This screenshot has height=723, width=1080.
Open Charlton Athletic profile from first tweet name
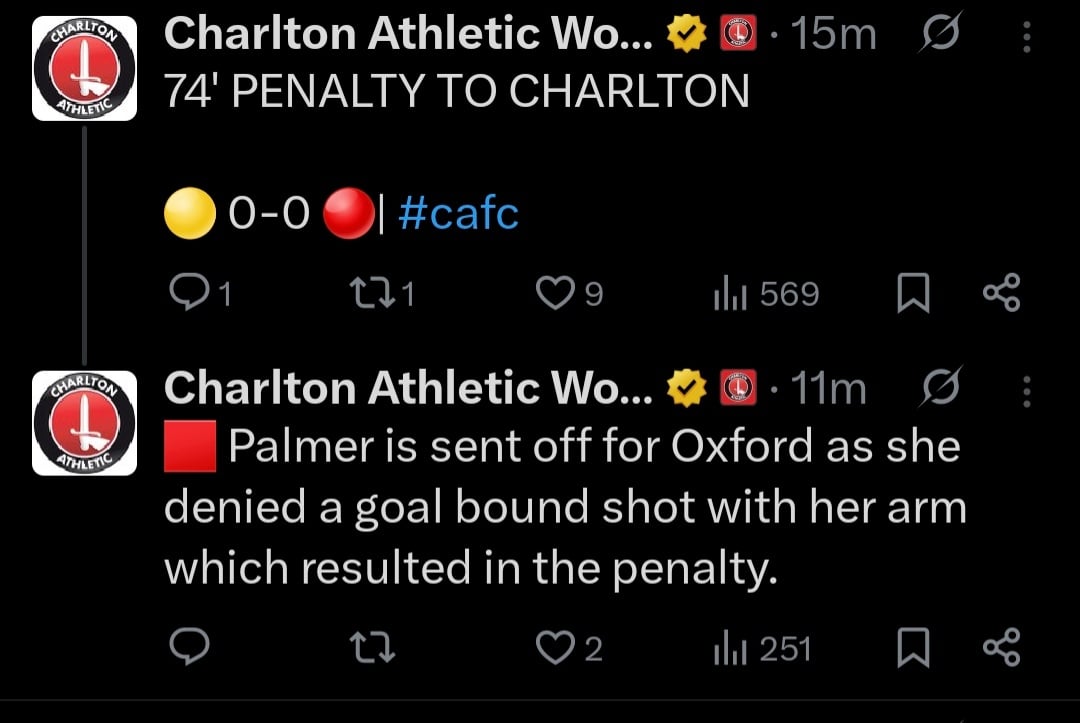point(408,35)
